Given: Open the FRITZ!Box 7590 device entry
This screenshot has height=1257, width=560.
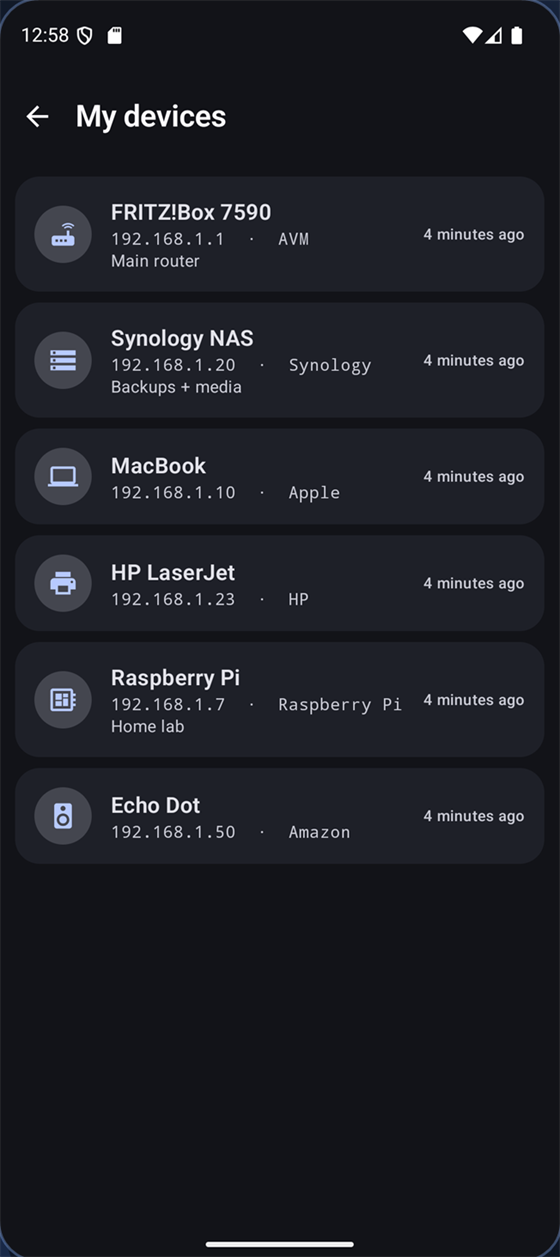Looking at the screenshot, I should point(280,234).
